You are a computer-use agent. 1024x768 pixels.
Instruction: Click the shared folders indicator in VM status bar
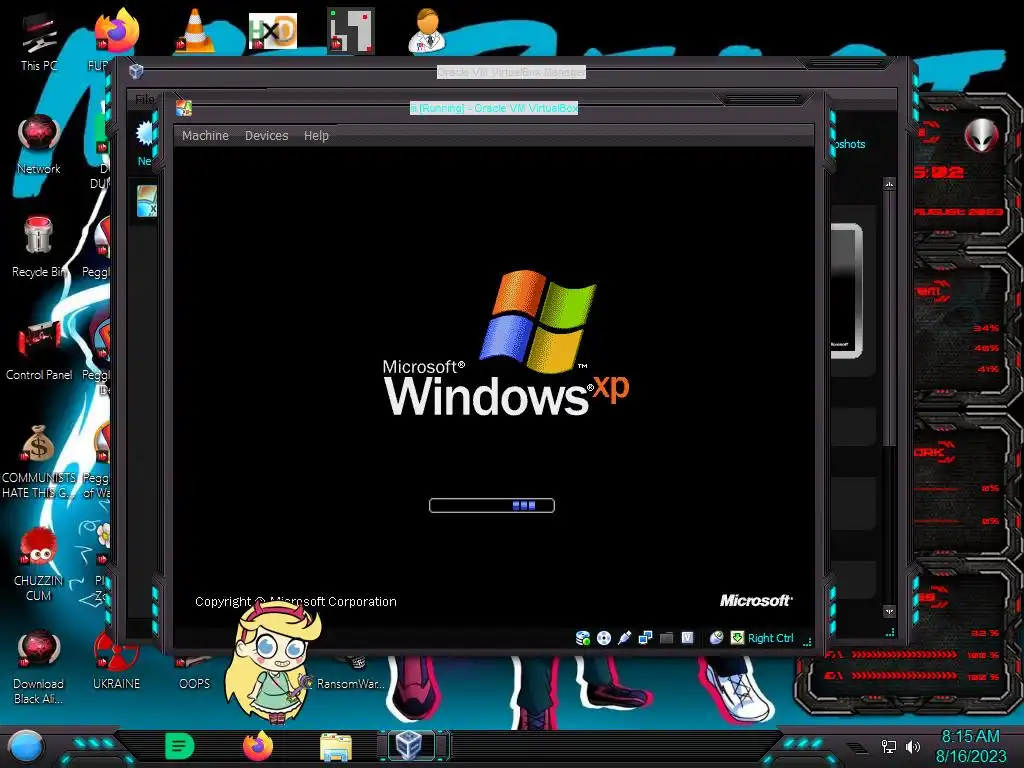[666, 638]
